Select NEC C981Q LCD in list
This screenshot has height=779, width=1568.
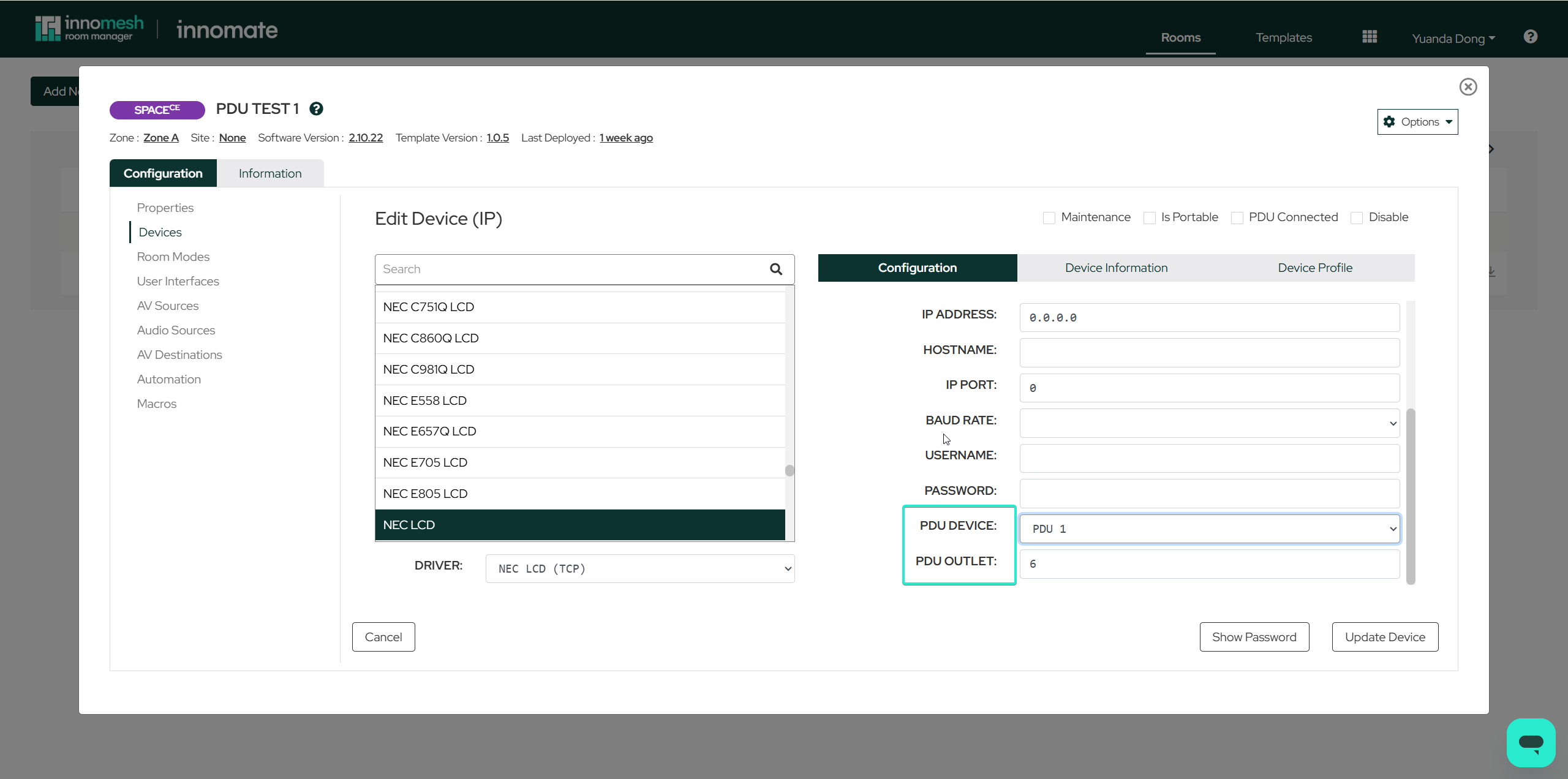[580, 369]
